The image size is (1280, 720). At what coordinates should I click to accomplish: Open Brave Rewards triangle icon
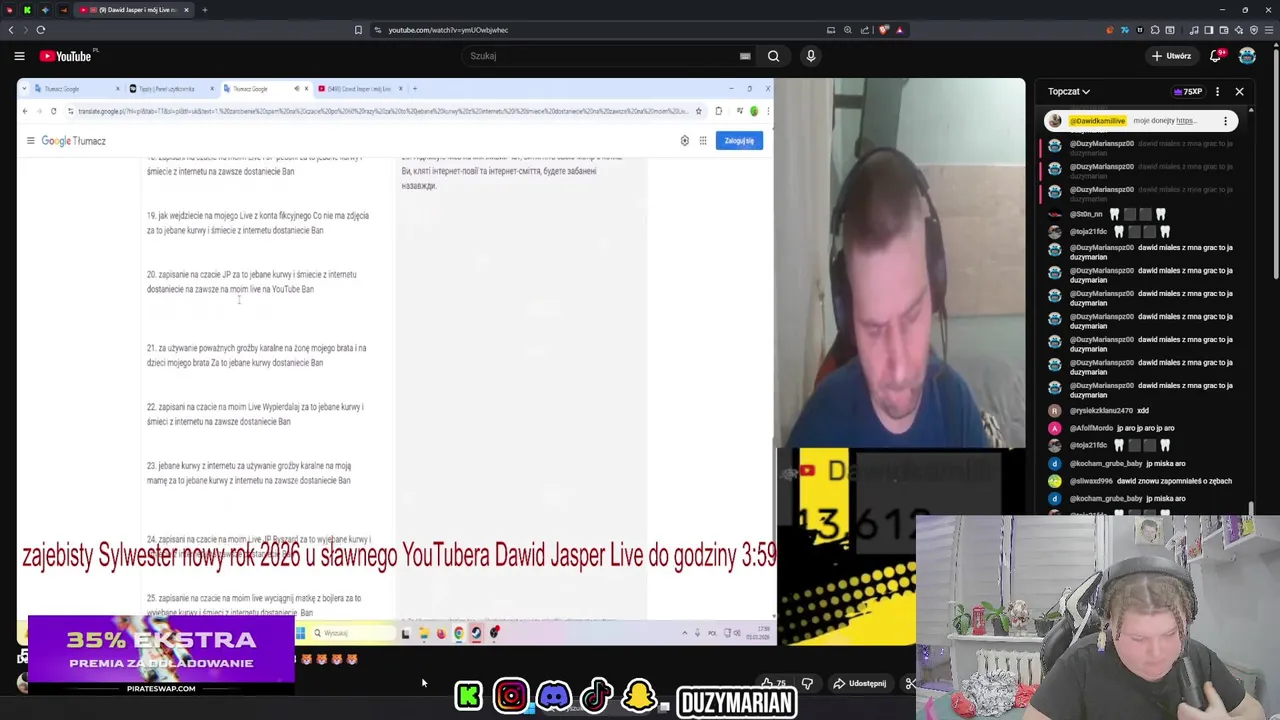[x=899, y=30]
